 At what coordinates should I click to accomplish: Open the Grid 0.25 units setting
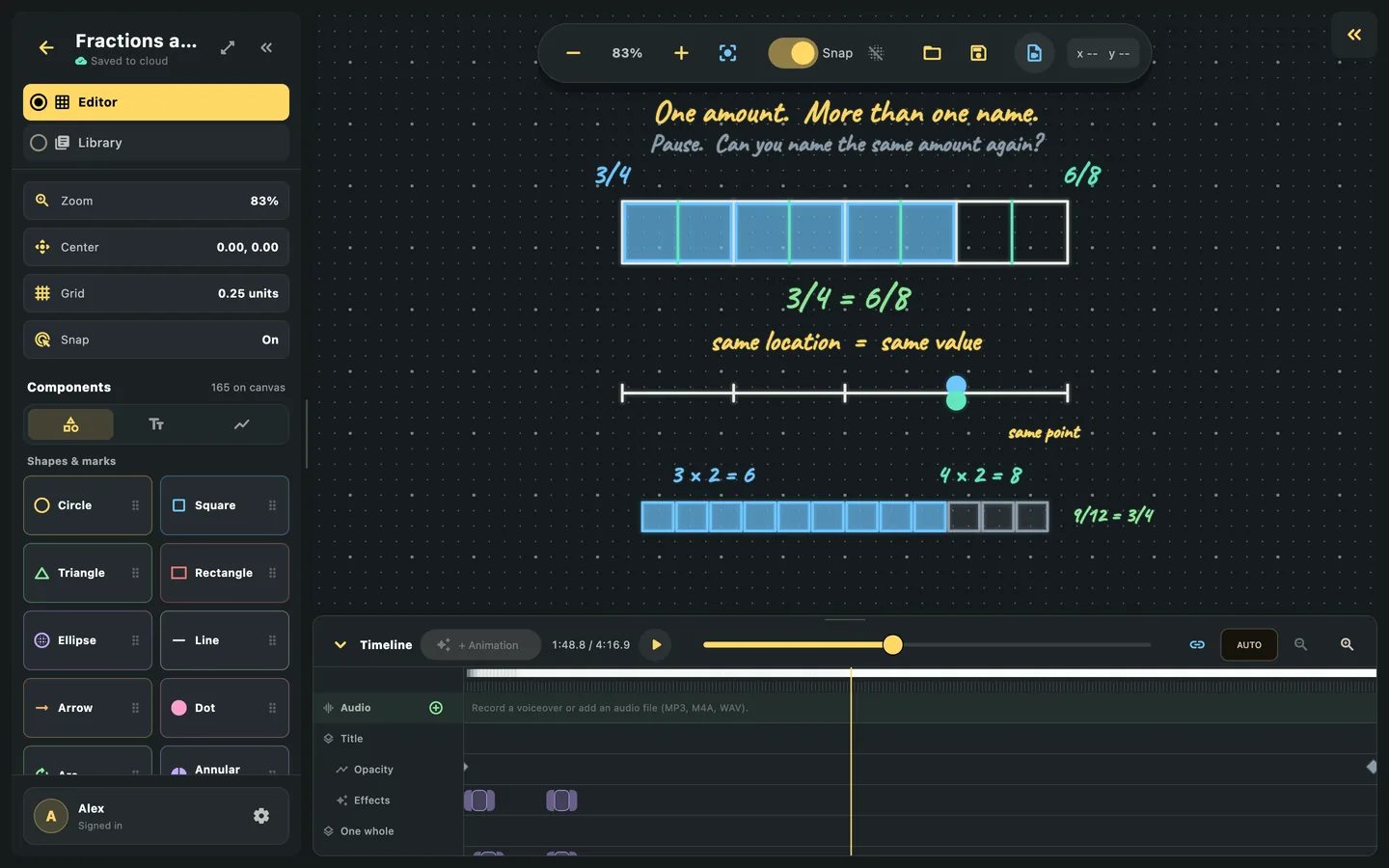[x=156, y=293]
